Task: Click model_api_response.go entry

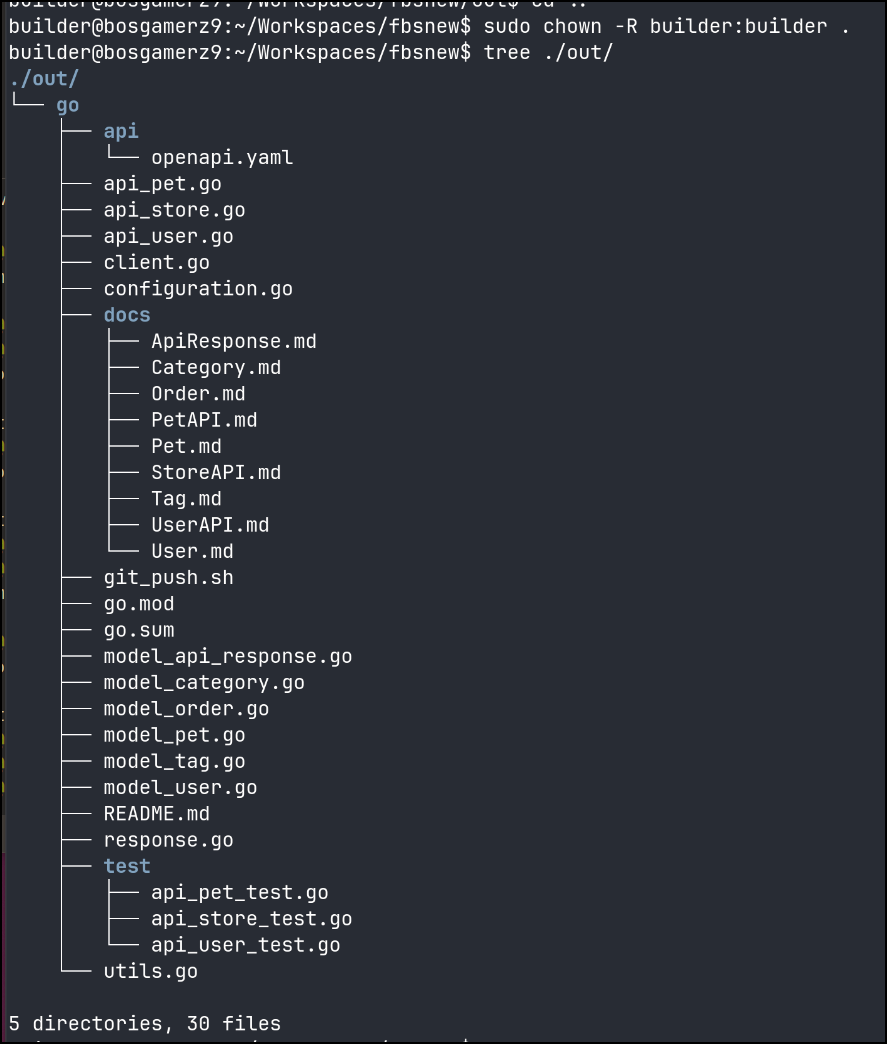Action: click(x=228, y=656)
